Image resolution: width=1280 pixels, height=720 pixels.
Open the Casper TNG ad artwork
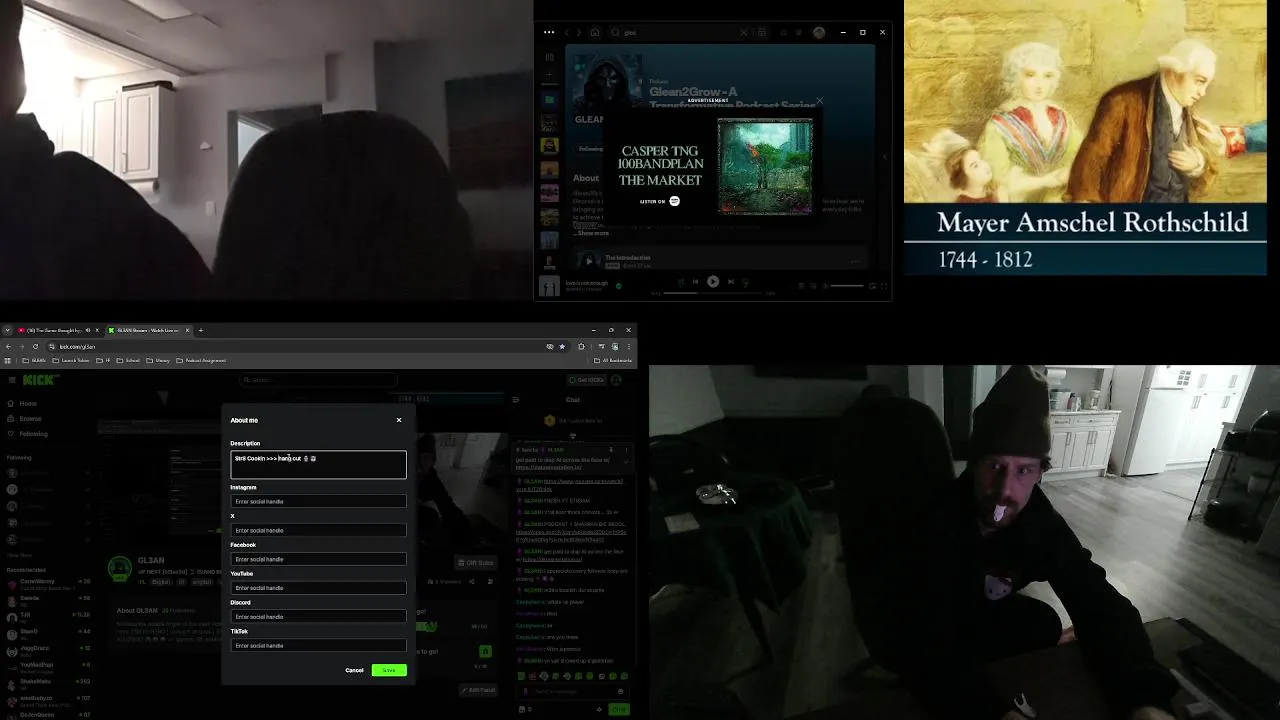point(765,166)
